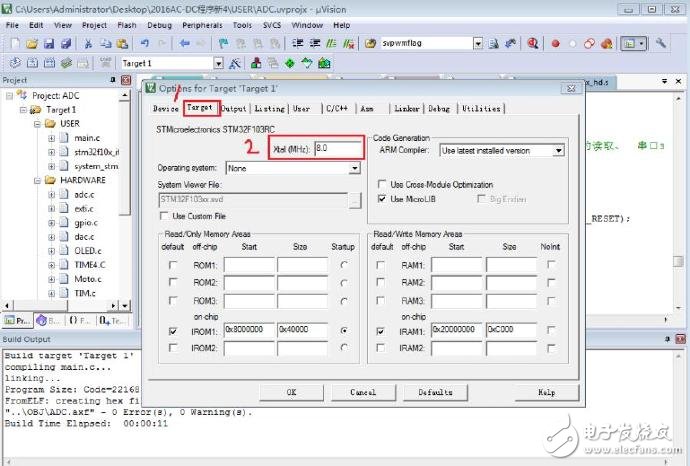Toggle the IROM1 default checkbox

[173, 330]
